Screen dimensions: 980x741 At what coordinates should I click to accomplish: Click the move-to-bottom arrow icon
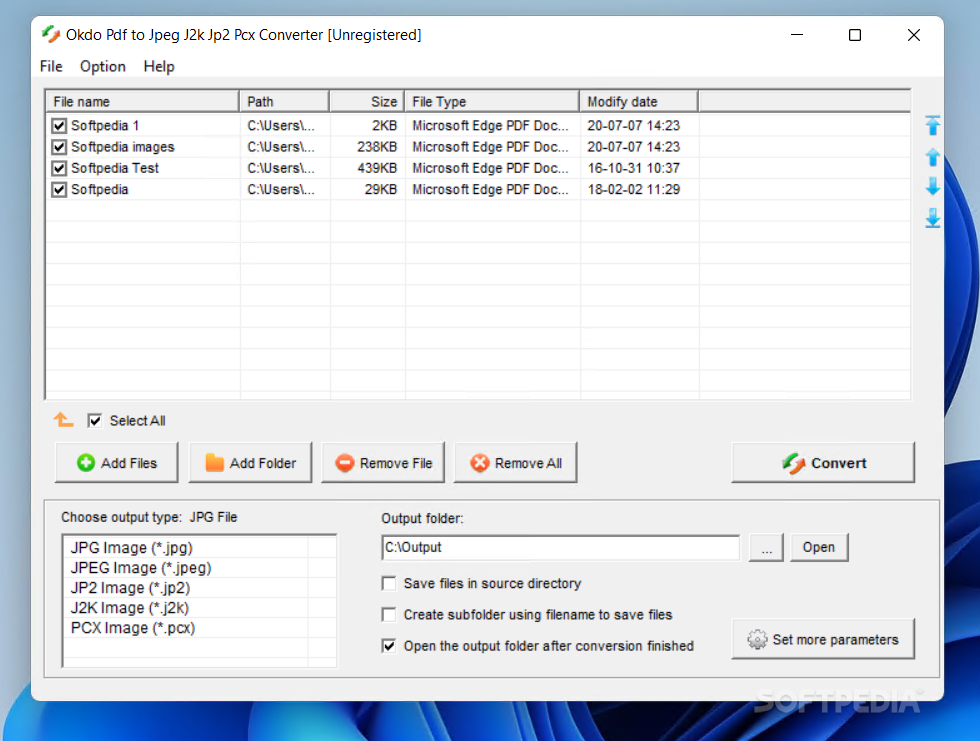932,218
